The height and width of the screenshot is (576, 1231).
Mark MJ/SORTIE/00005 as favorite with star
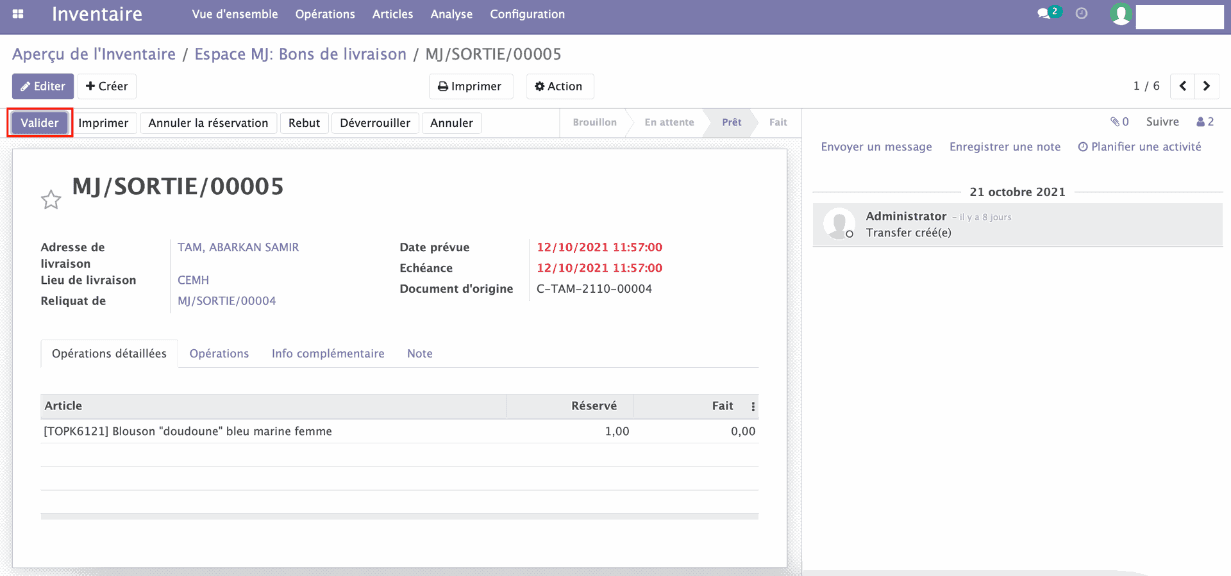[x=51, y=200]
